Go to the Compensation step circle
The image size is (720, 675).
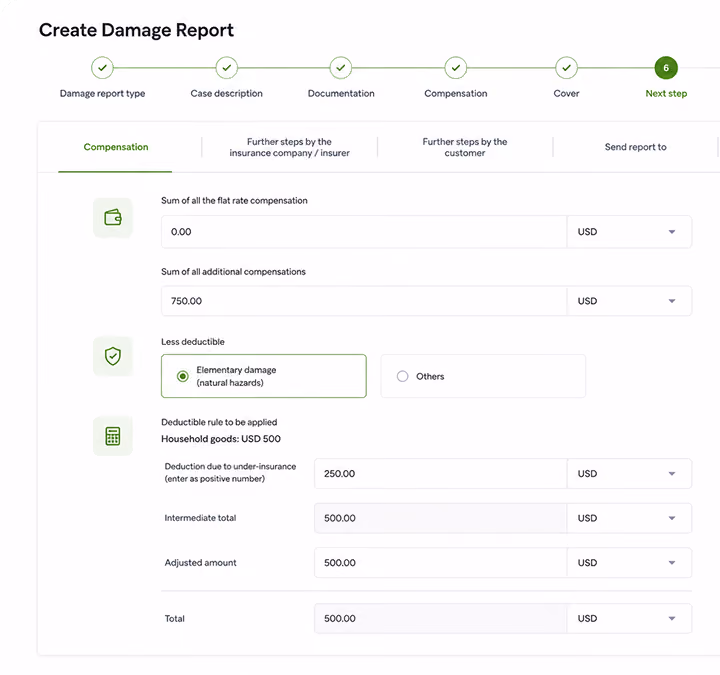[x=456, y=68]
